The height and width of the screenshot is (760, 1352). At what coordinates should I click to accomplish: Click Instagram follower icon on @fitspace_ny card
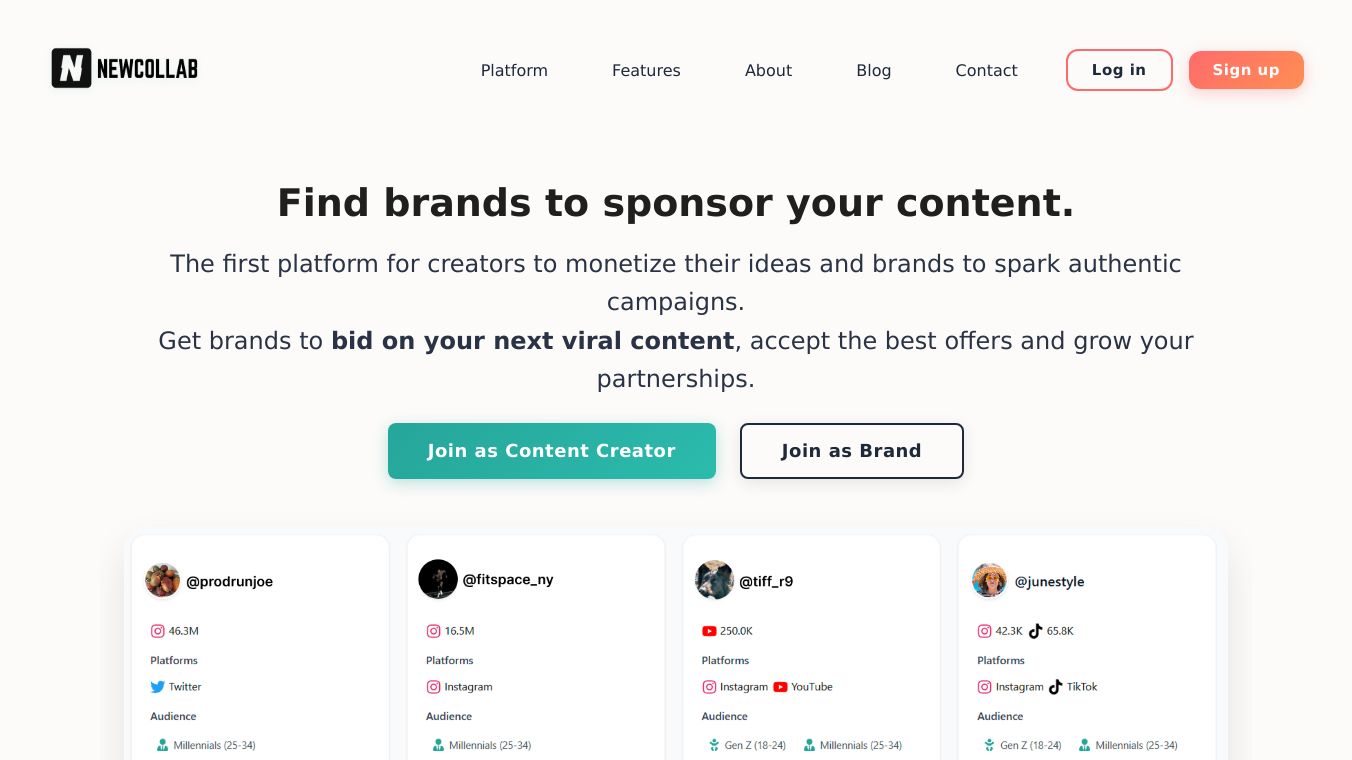tap(433, 631)
